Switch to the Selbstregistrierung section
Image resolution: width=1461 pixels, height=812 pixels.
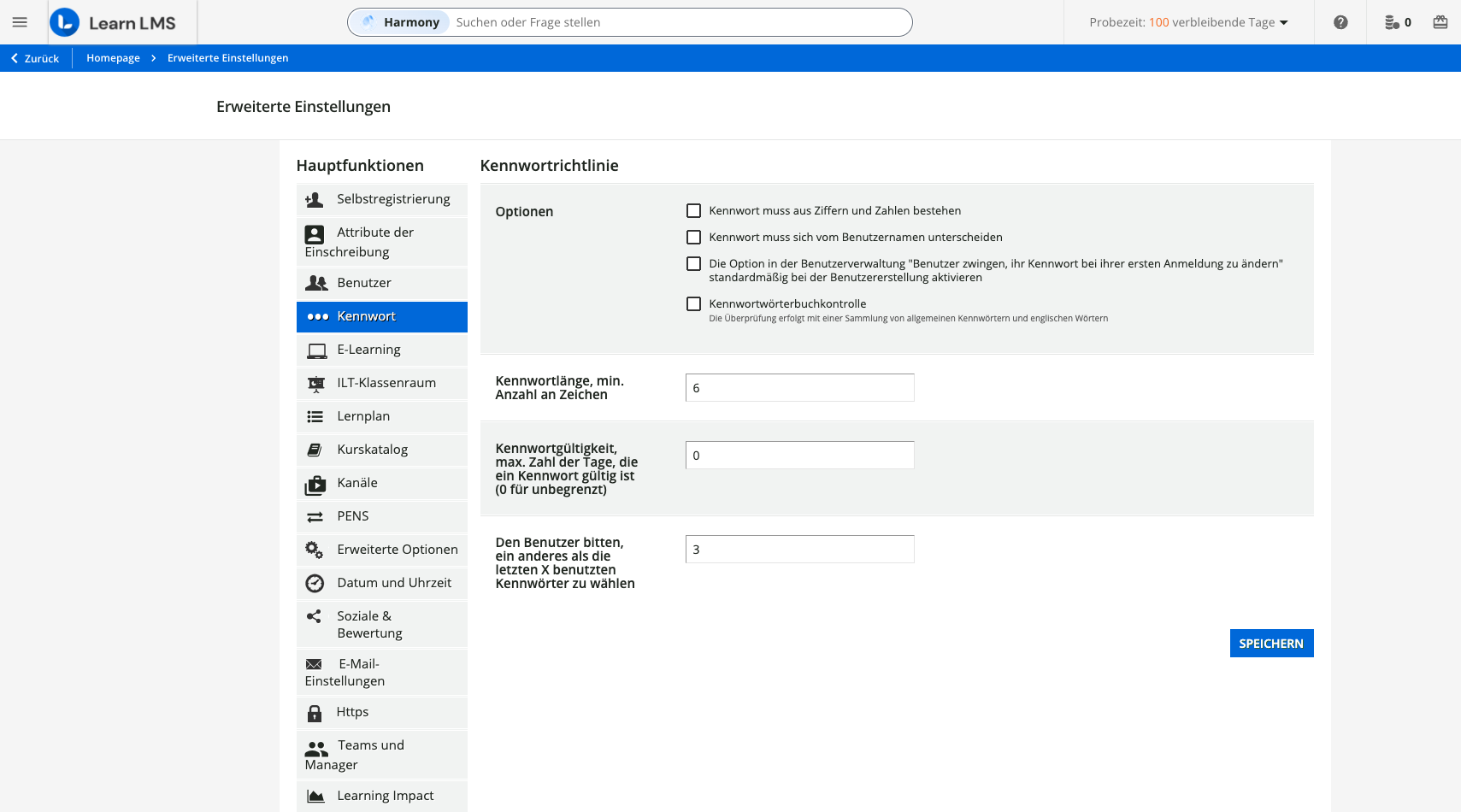point(380,199)
